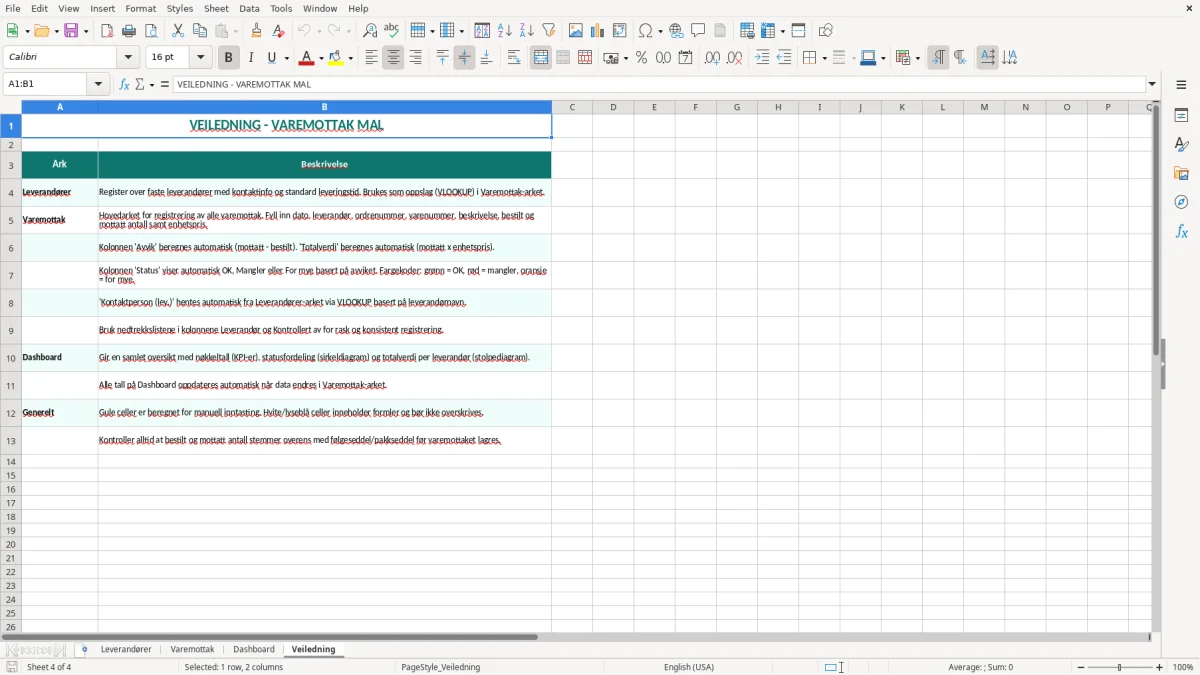Toggle the AutoFilter
This screenshot has height=675, width=1200.
pyautogui.click(x=549, y=31)
